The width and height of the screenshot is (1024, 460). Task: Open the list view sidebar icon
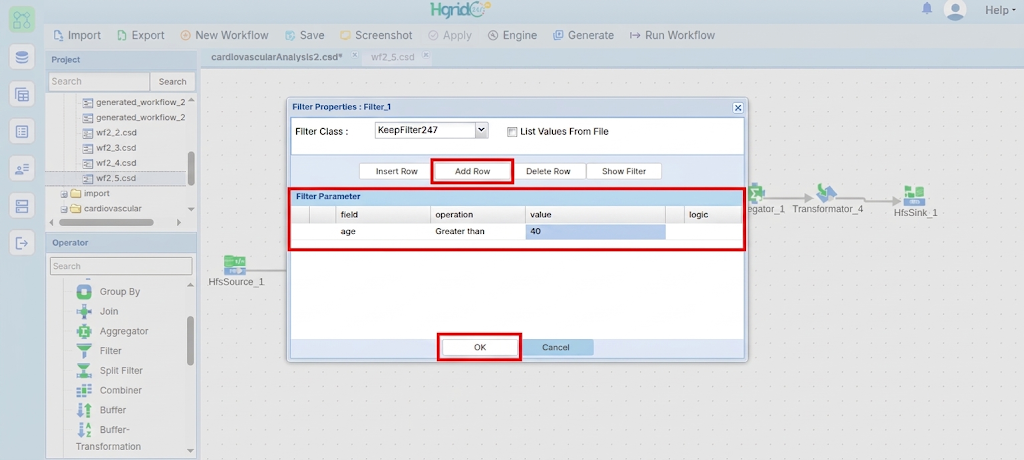click(22, 131)
